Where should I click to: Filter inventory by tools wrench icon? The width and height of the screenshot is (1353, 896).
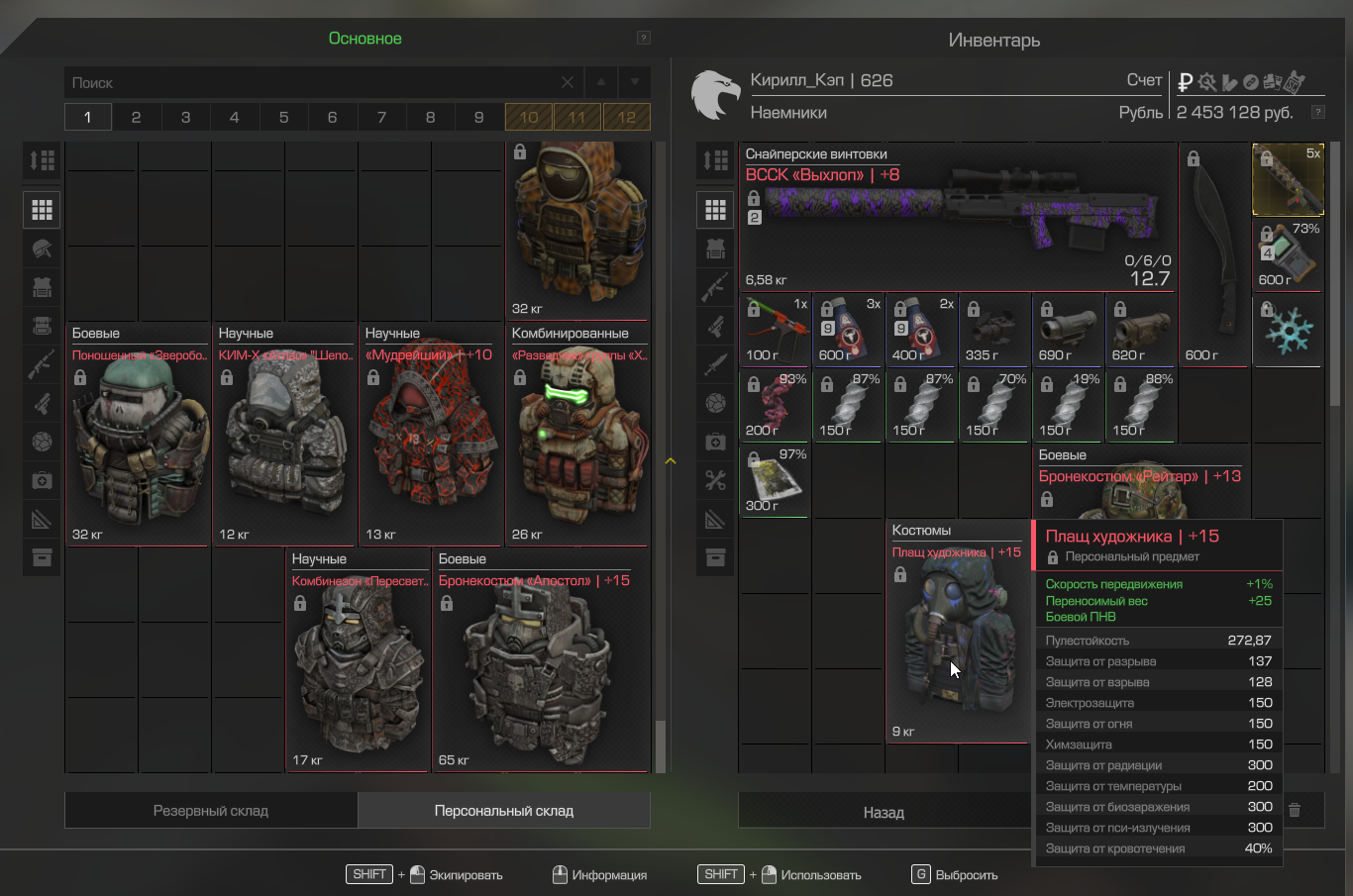click(x=715, y=480)
